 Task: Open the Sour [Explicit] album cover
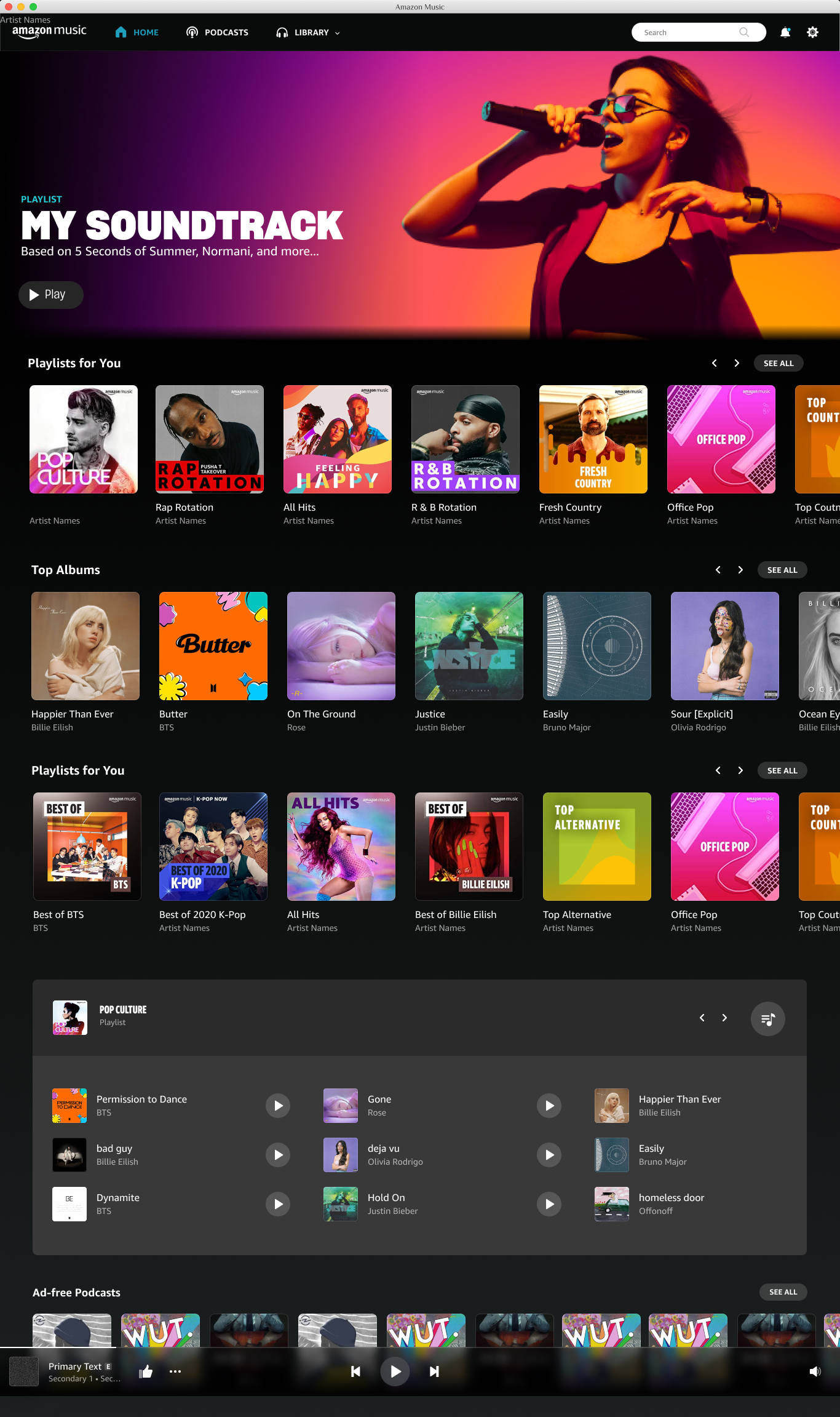725,646
